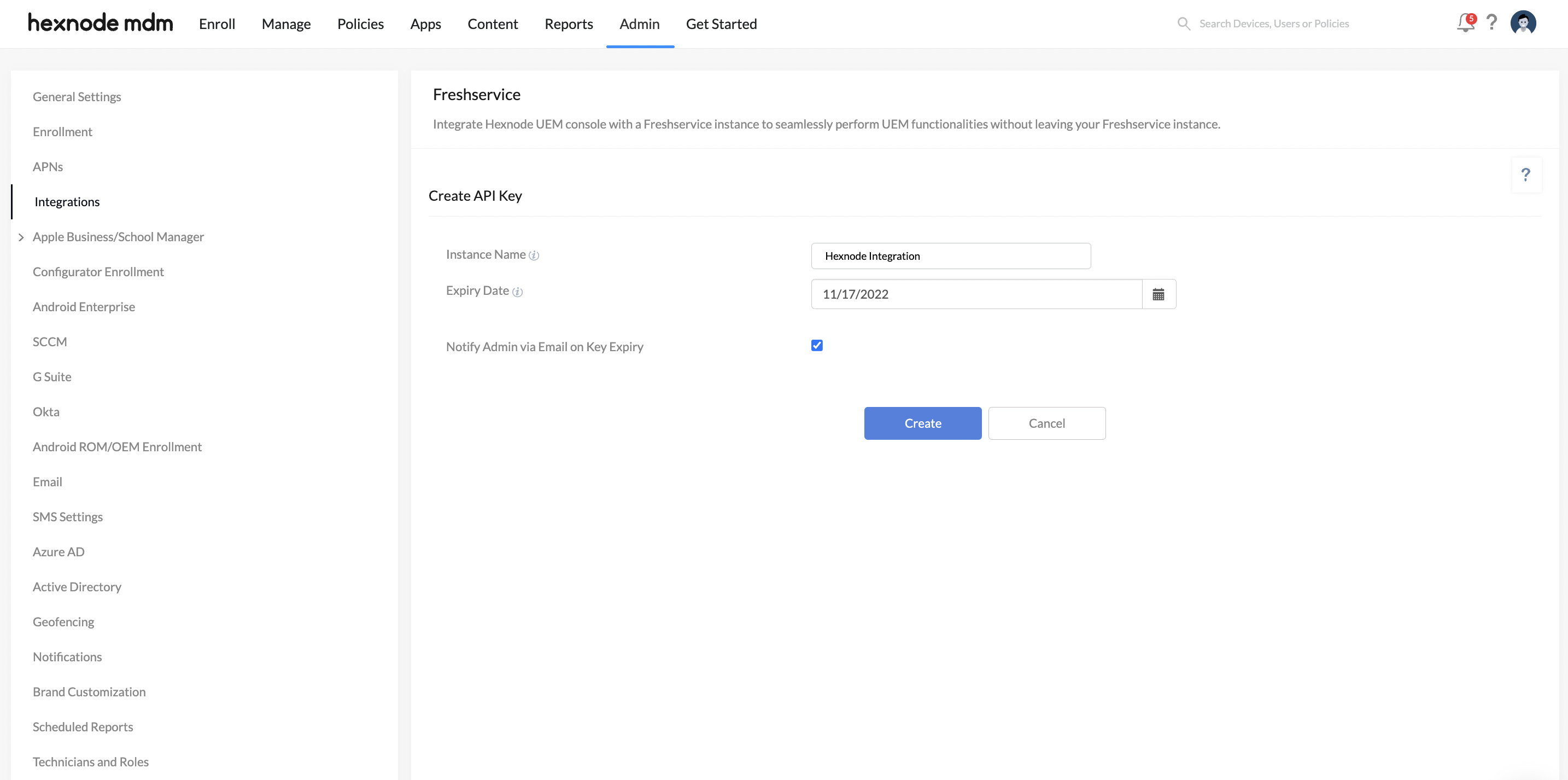Open the calendar date picker icon
Viewport: 1568px width, 780px height.
pos(1159,294)
